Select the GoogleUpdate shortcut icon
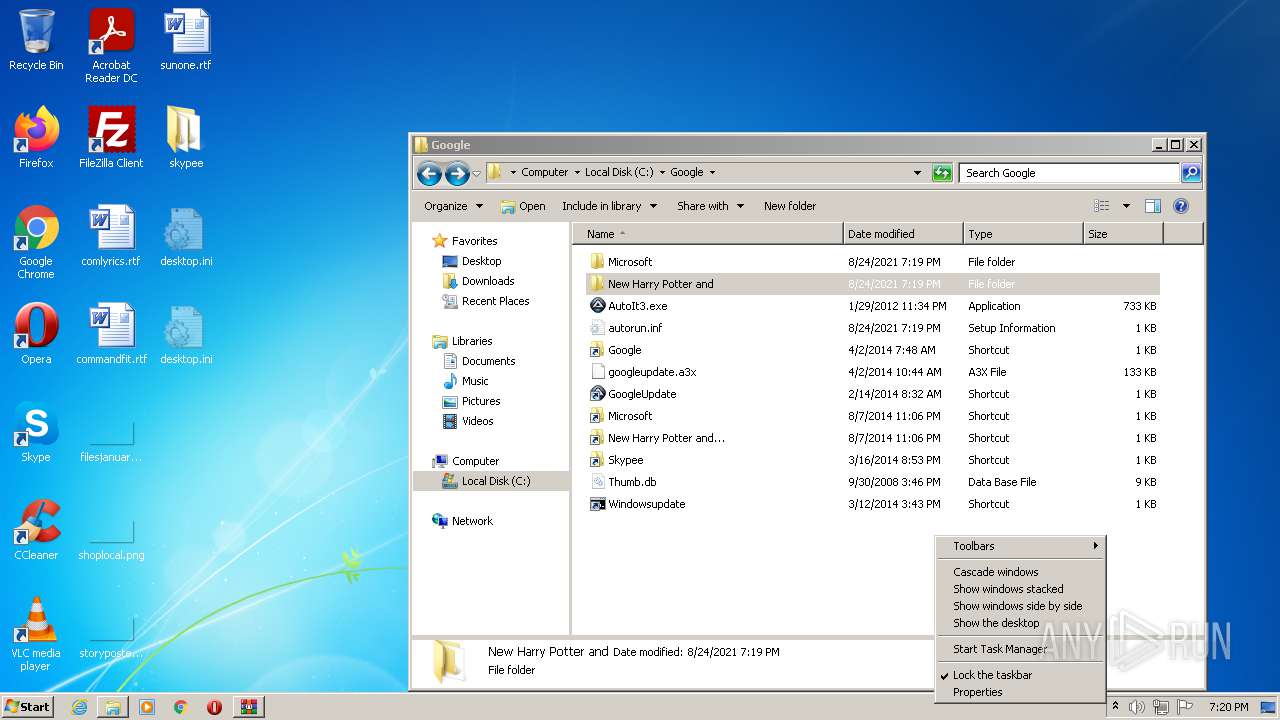Image resolution: width=1280 pixels, height=720 pixels. click(x=598, y=394)
